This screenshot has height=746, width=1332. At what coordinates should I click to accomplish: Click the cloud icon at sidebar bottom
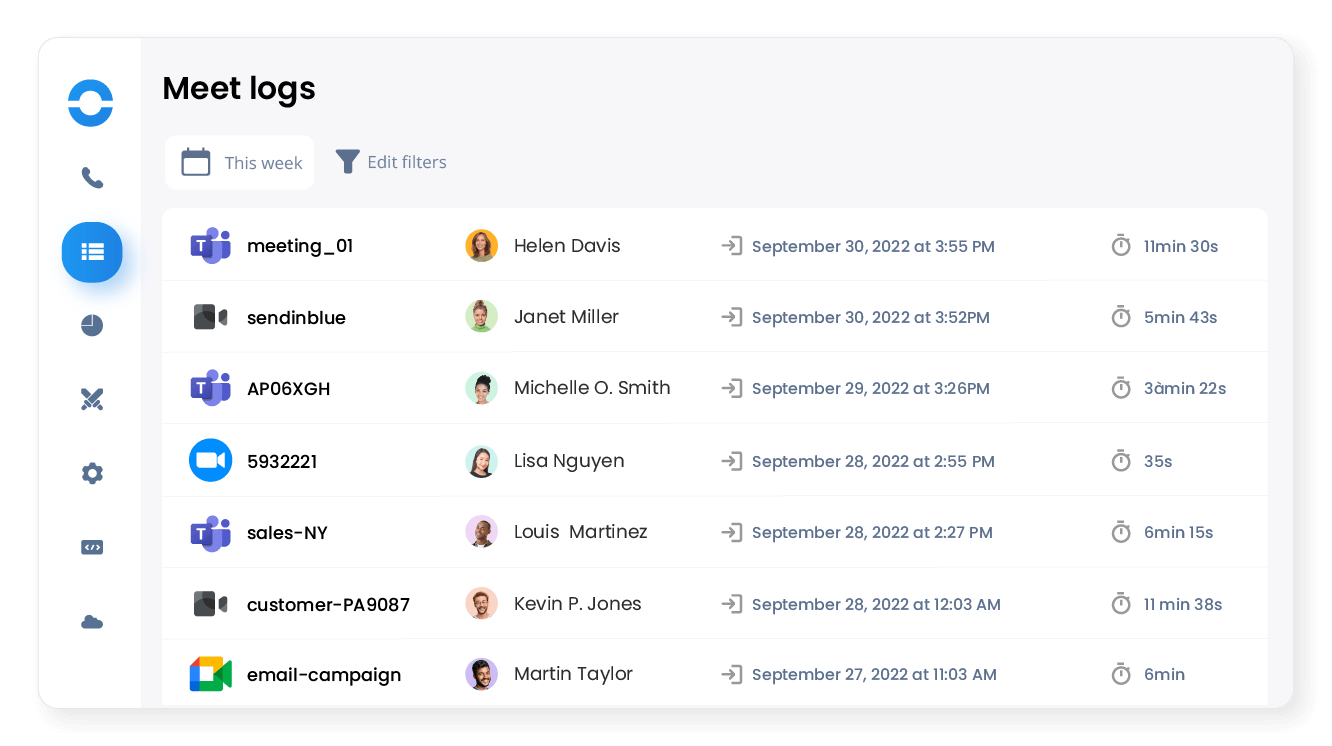(x=92, y=621)
